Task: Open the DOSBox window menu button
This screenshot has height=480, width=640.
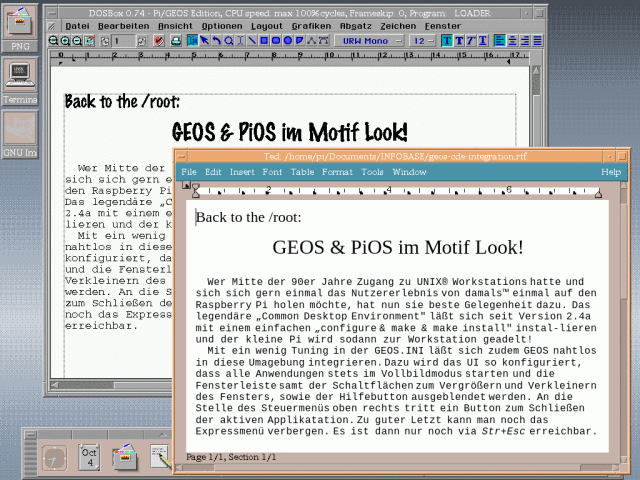Action: pyautogui.click(x=51, y=13)
